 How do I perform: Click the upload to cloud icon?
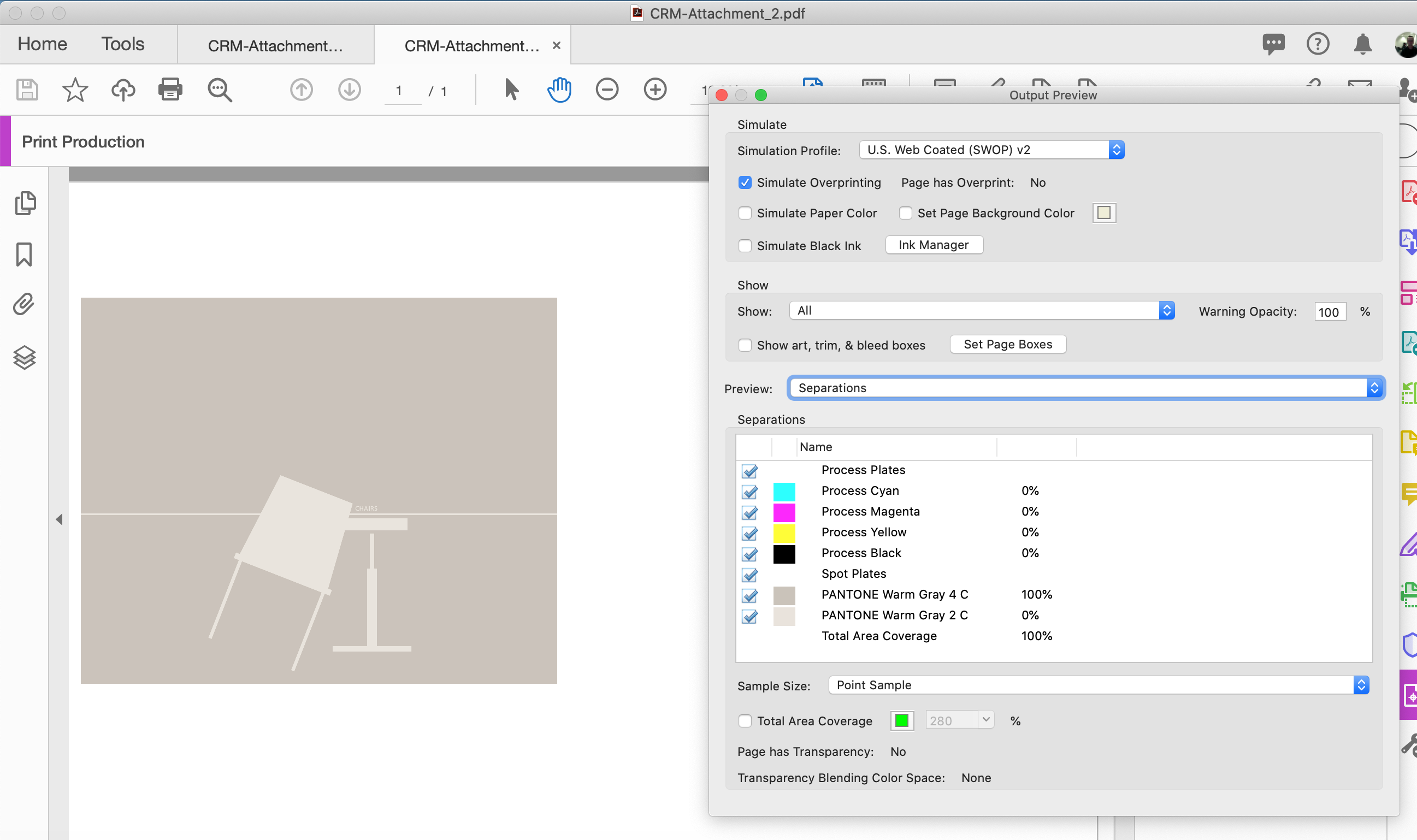point(123,90)
